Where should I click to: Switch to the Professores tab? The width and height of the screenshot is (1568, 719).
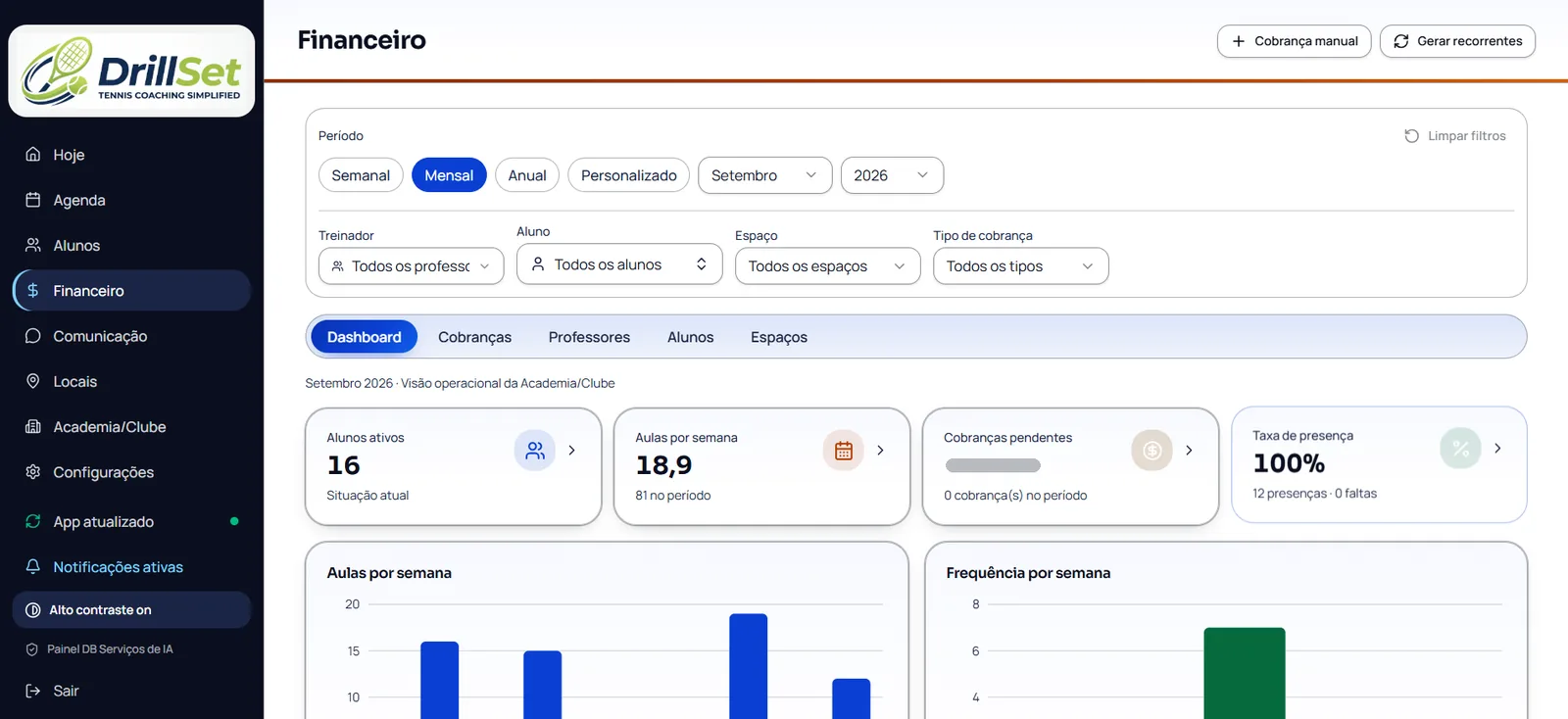click(590, 337)
